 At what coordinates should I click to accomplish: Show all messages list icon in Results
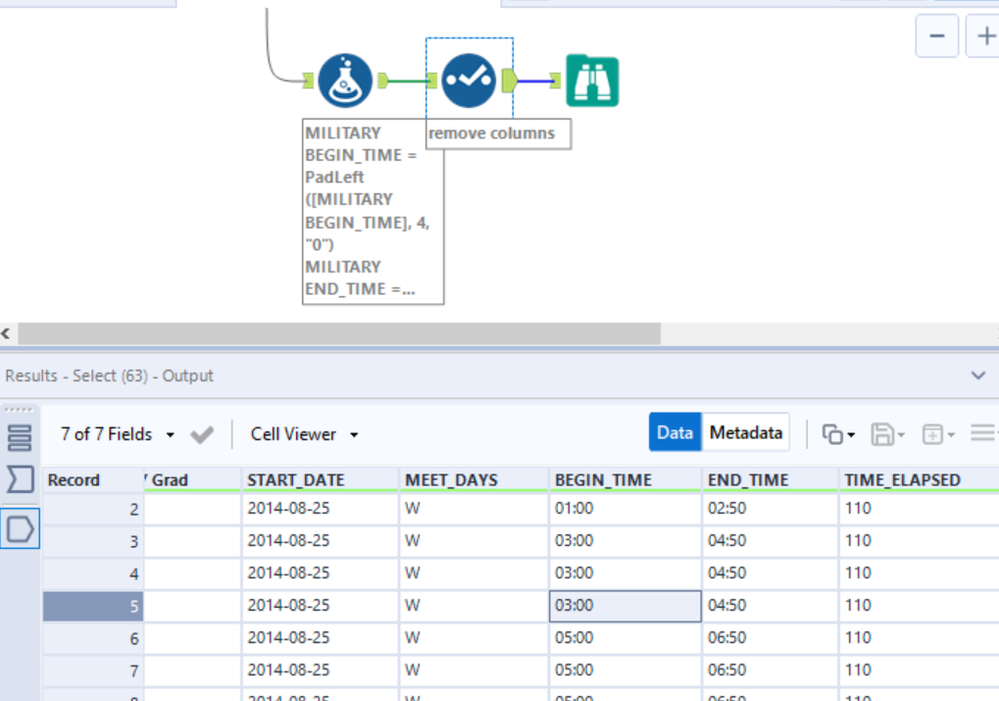20,438
